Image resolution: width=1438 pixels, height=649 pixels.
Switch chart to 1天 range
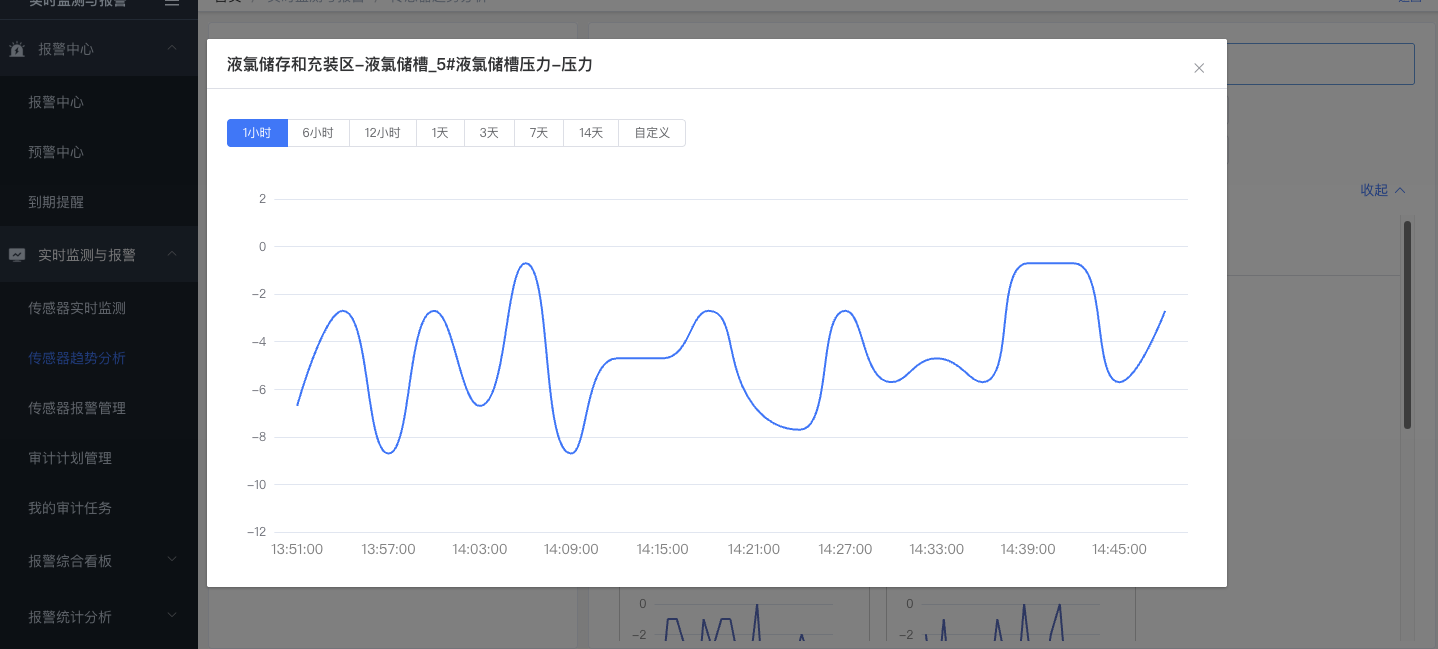(440, 133)
